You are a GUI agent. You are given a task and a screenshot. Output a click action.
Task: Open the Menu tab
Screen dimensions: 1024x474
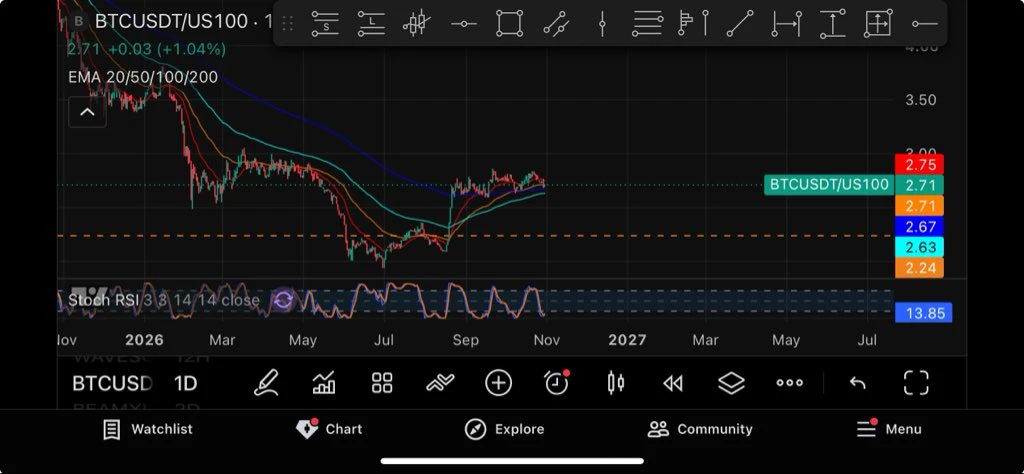point(889,429)
